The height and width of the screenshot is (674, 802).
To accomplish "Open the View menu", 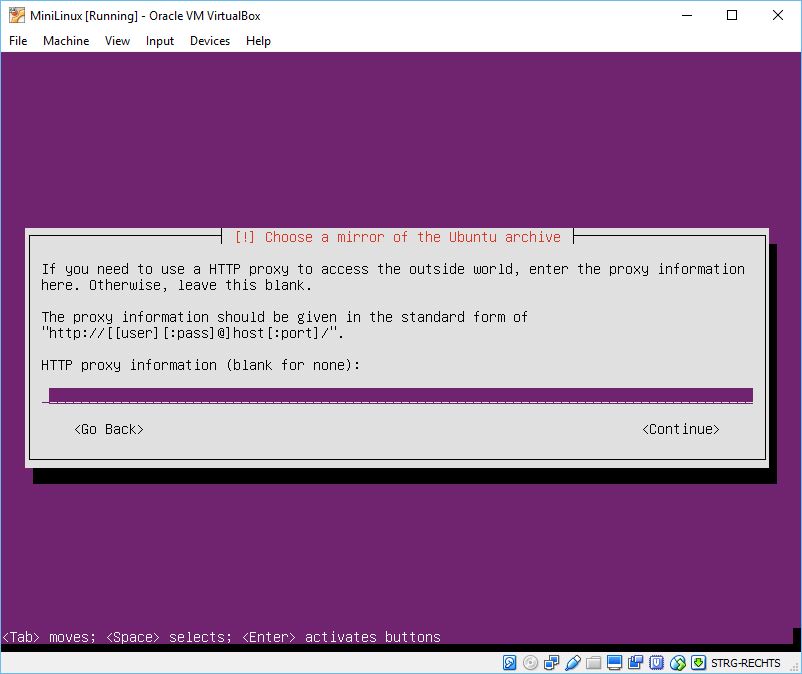I will click(117, 41).
